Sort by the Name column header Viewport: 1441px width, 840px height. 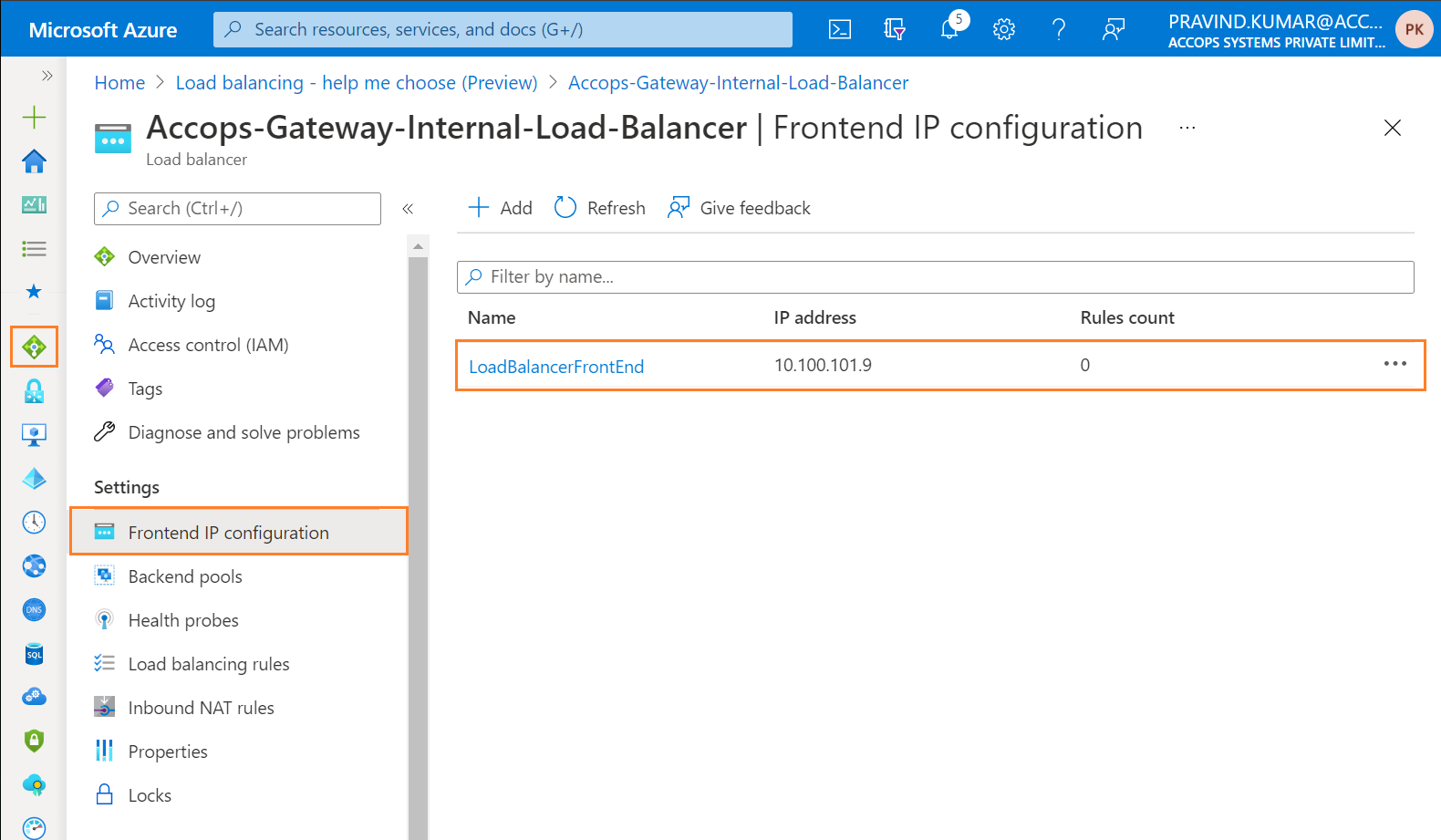(x=492, y=317)
